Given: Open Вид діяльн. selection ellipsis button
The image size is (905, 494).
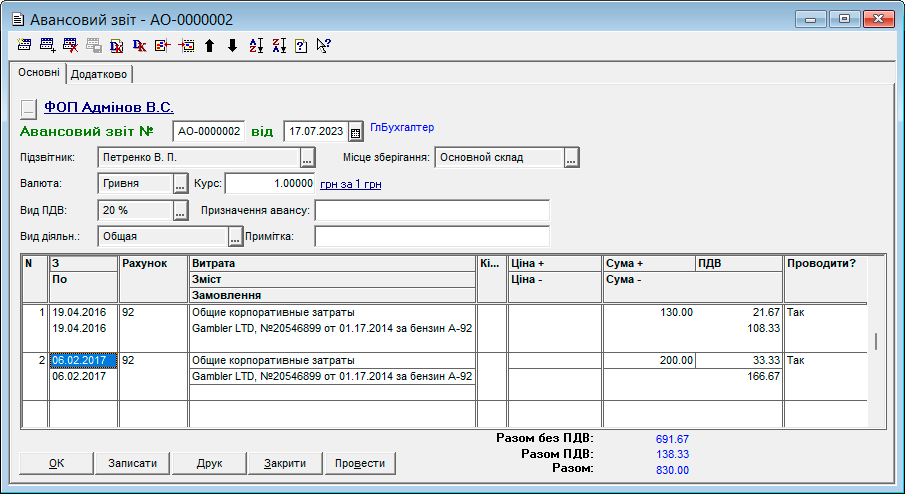Looking at the screenshot, I should click(x=235, y=236).
